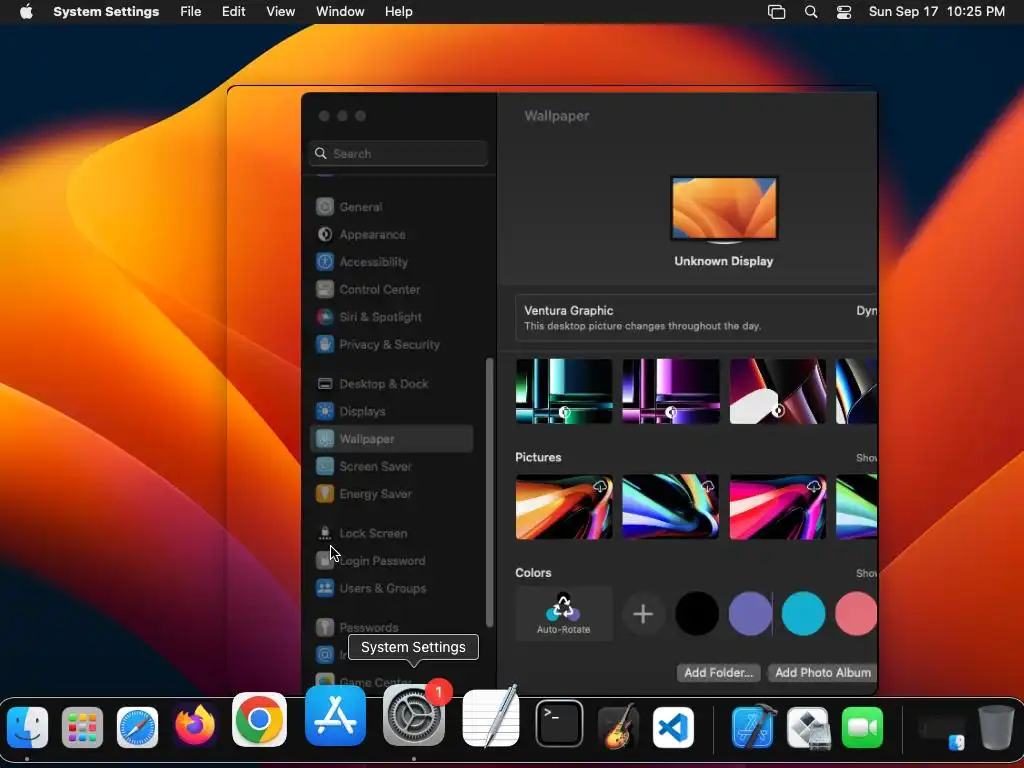This screenshot has width=1024, height=768.
Task: Select the purple color swatch
Action: click(750, 614)
